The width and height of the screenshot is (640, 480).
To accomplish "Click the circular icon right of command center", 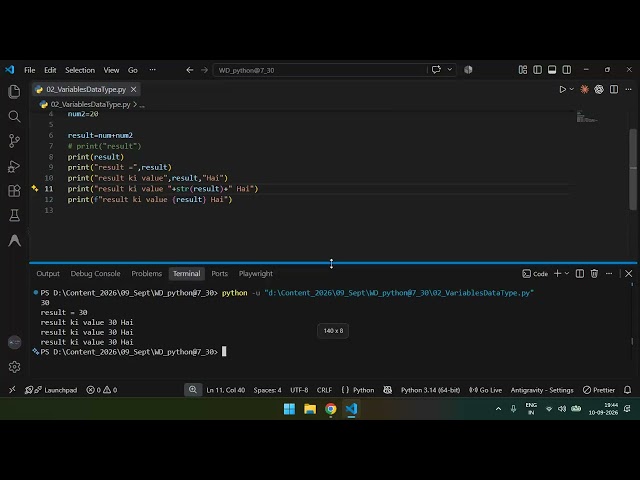I will click(x=468, y=70).
